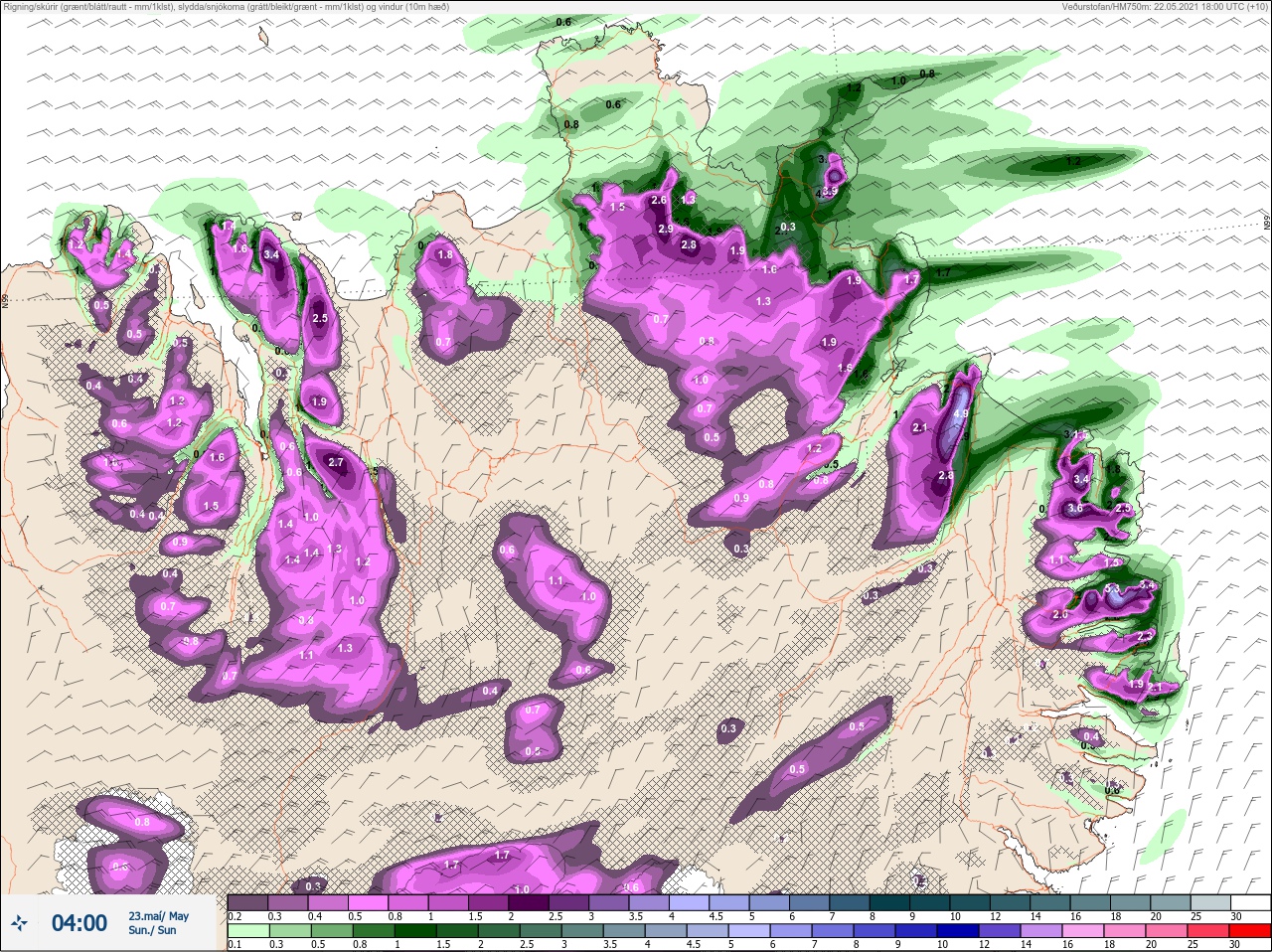Click the '3.6' precipitation value on map
This screenshot has width=1272, height=952.
[x=1074, y=509]
